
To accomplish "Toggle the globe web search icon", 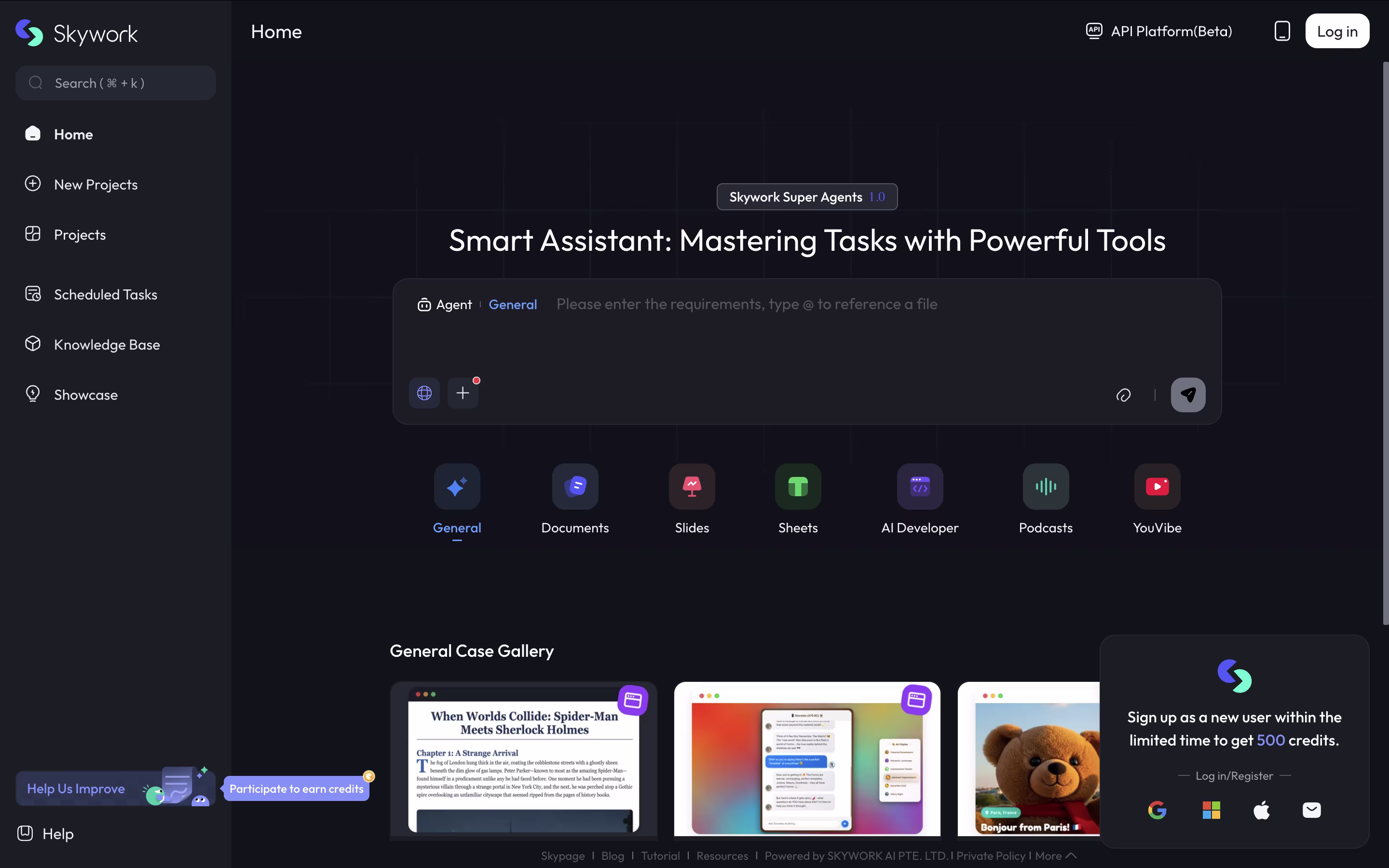I will pyautogui.click(x=424, y=393).
